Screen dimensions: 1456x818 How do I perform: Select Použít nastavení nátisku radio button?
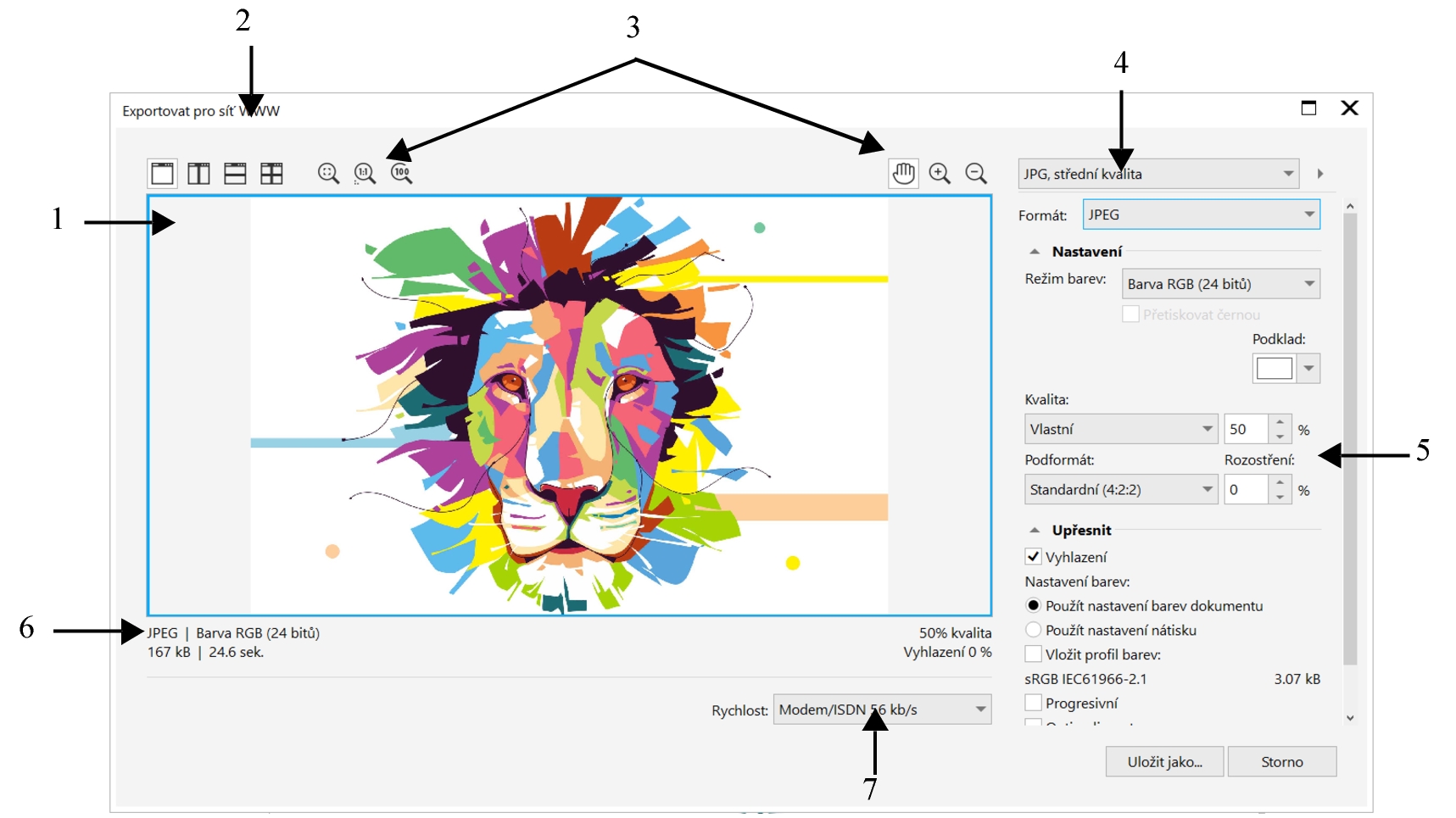[1033, 630]
